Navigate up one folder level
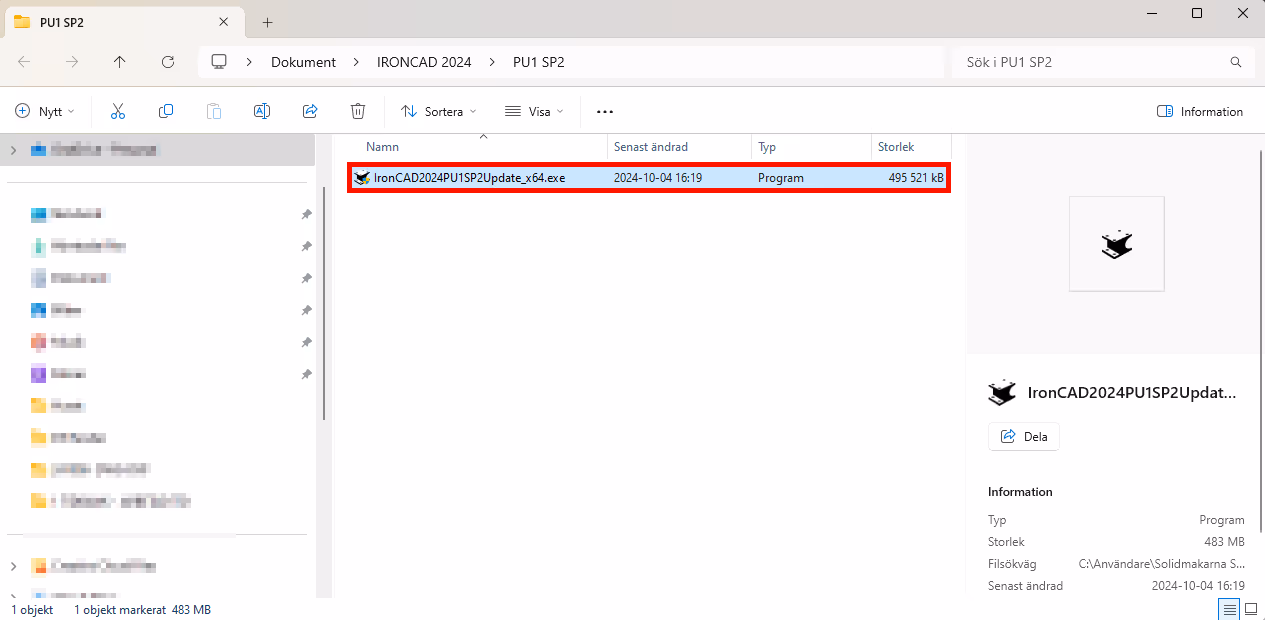The width and height of the screenshot is (1265, 620). coord(120,62)
